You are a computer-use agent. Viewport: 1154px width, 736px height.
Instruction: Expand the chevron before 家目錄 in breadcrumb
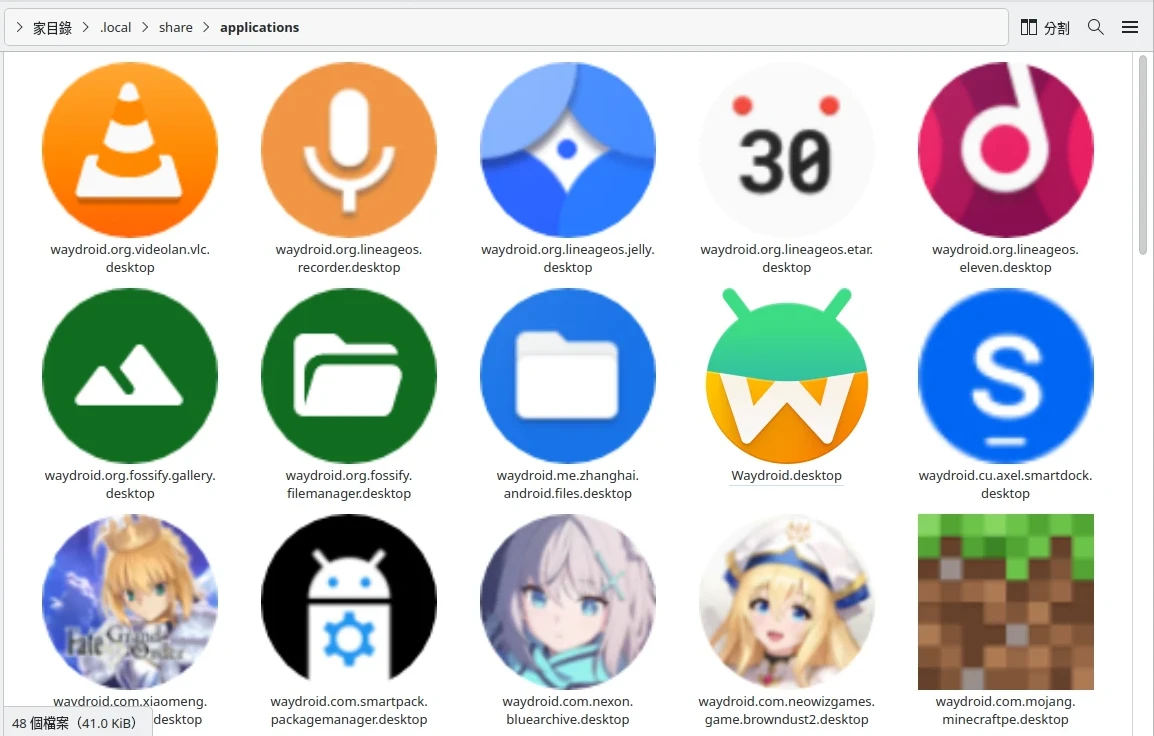(x=20, y=27)
